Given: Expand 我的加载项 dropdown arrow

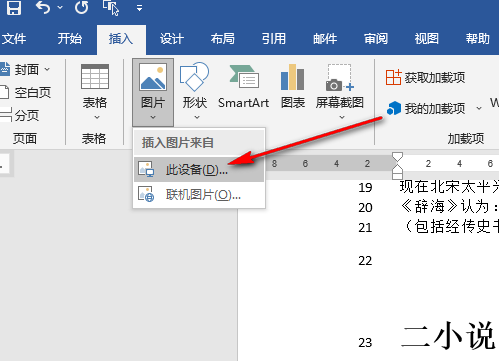Looking at the screenshot, I should coord(479,108).
